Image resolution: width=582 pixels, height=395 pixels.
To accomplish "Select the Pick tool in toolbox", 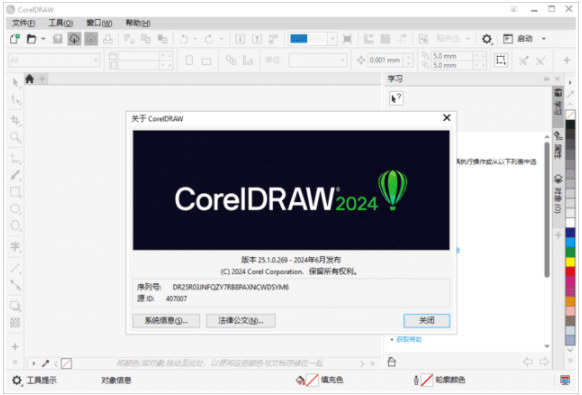I will point(15,82).
